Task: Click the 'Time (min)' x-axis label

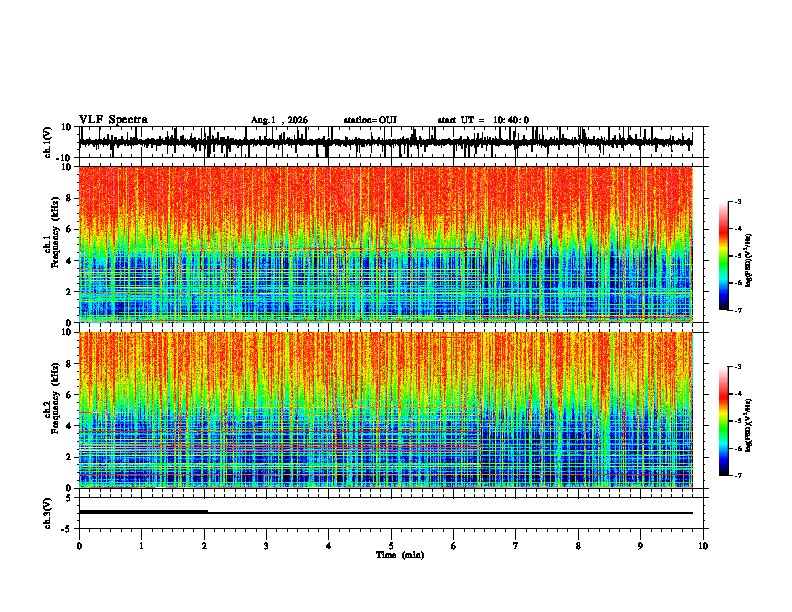Action: point(400,555)
